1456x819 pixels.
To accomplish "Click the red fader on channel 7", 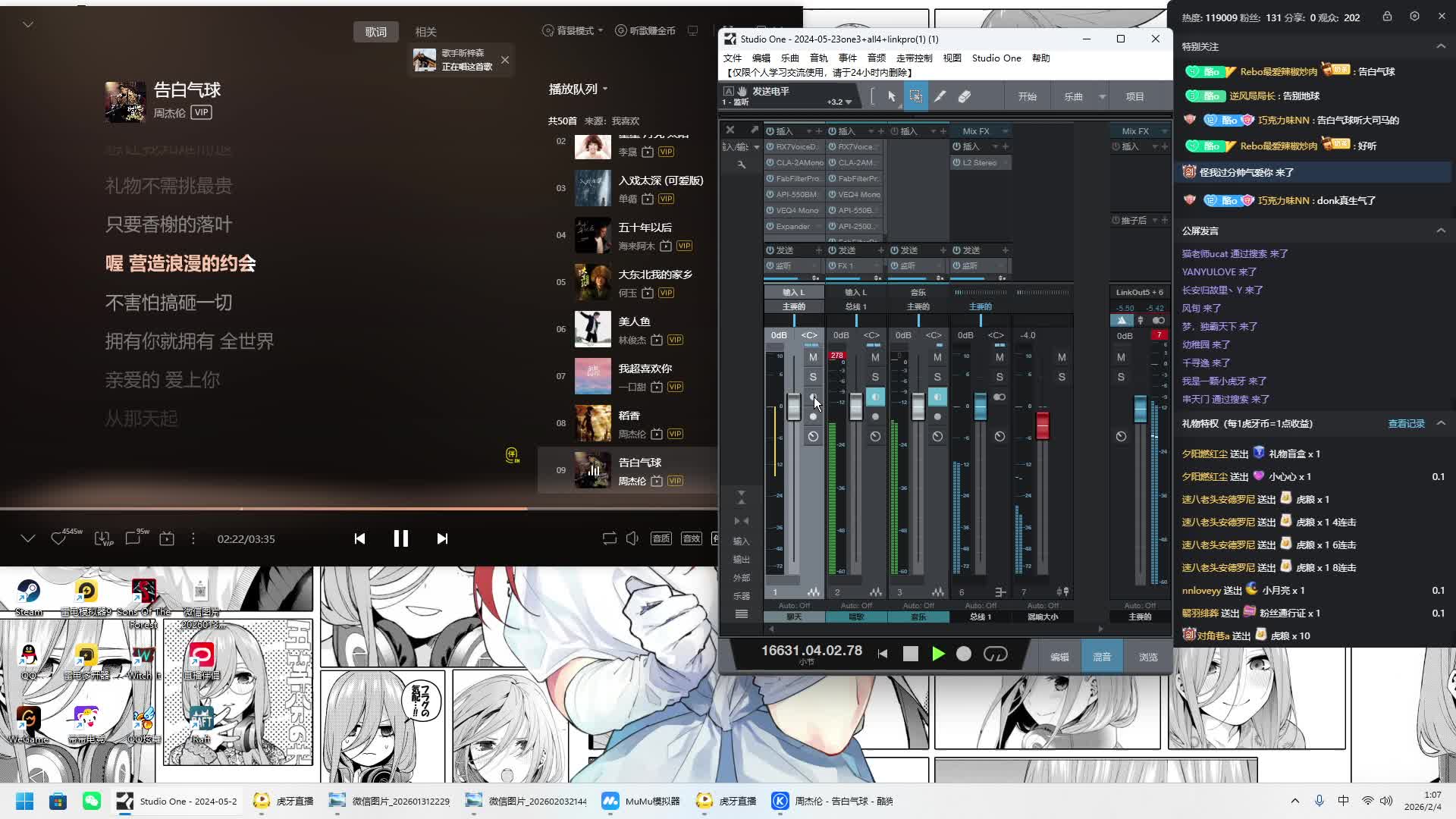I will 1043,425.
